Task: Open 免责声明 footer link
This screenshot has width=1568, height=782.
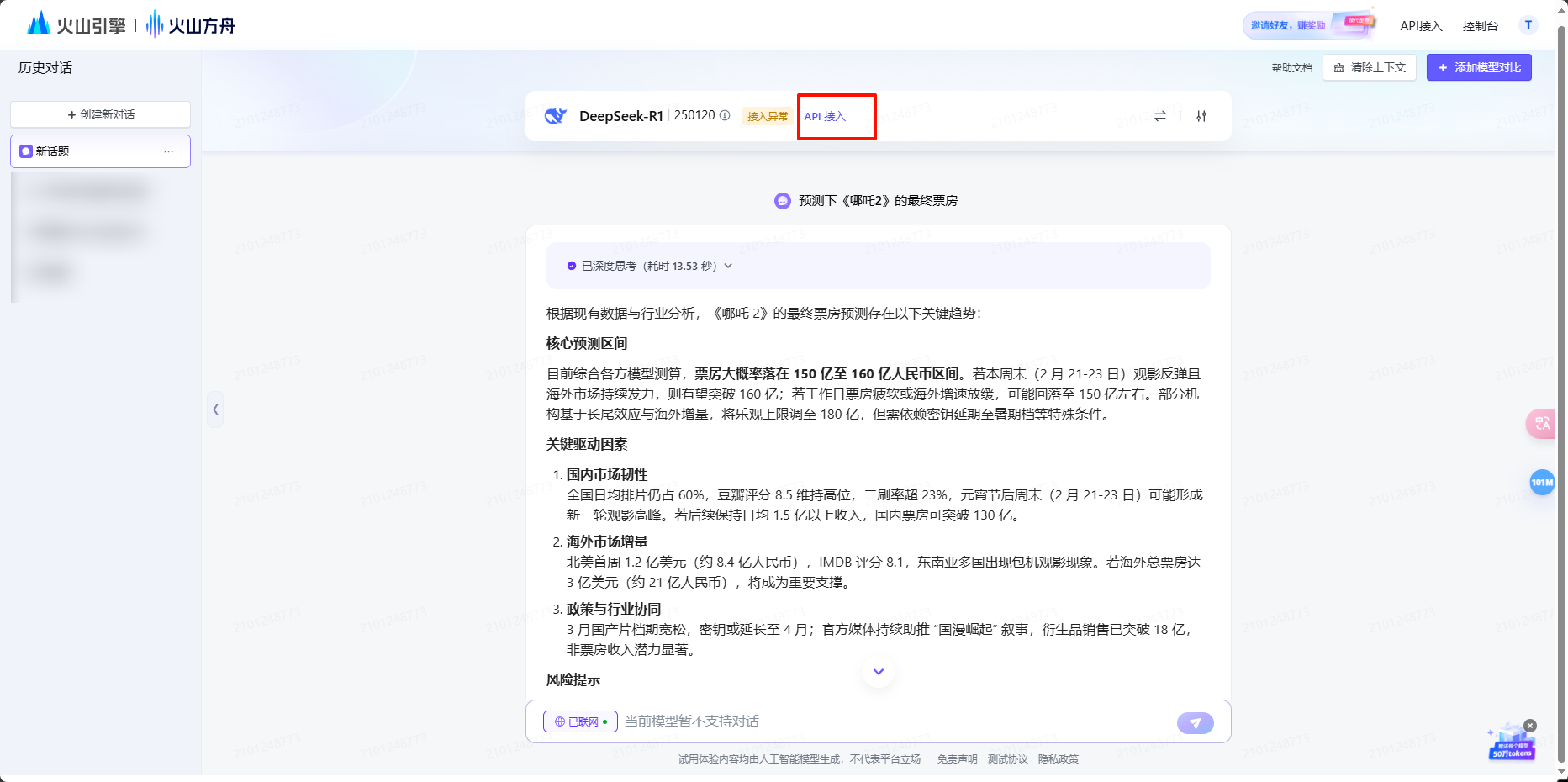Action: (957, 759)
